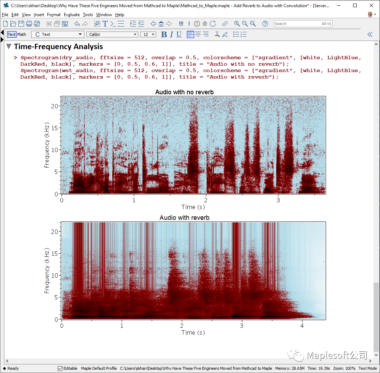Copy selection with the copy icon
This screenshot has width=380, height=373.
point(57,24)
